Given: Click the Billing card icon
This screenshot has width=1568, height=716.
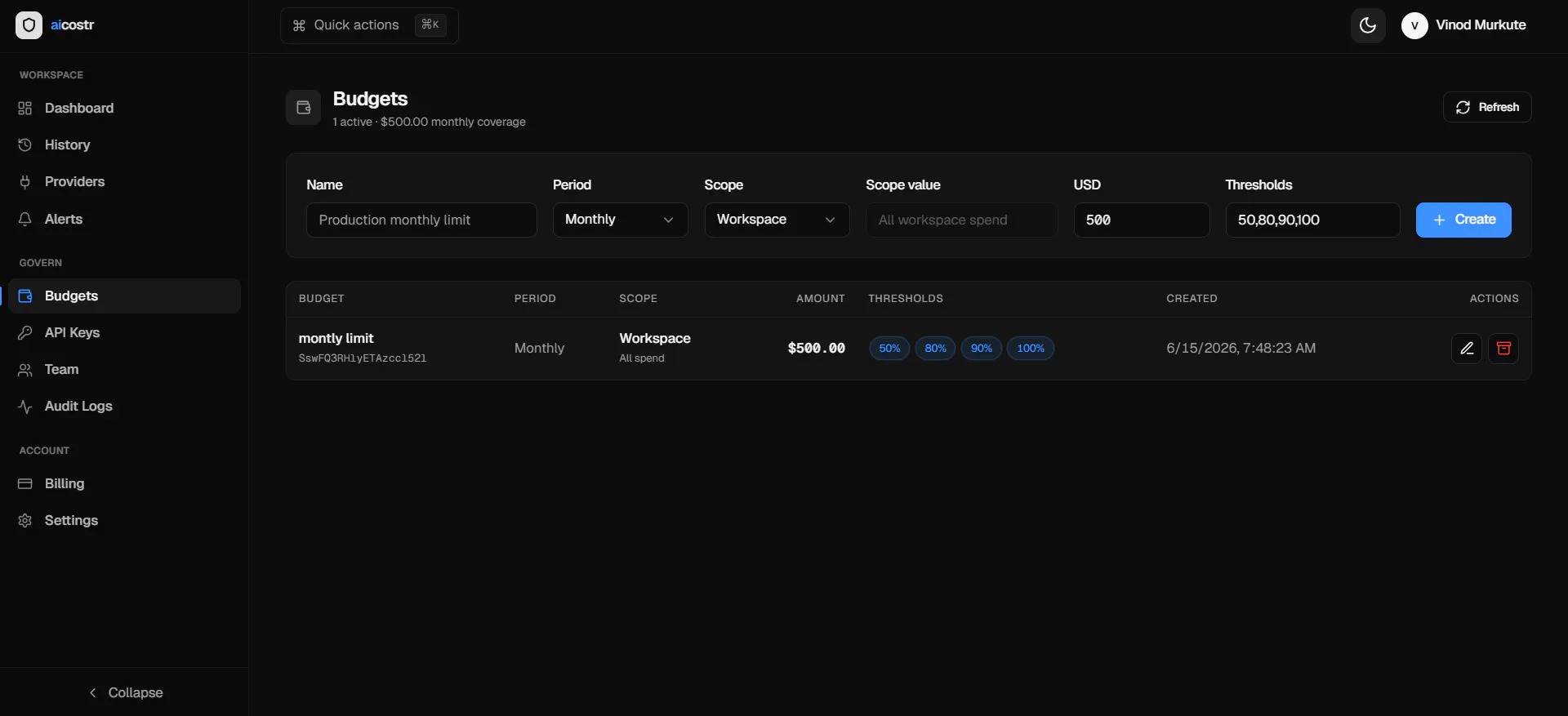Looking at the screenshot, I should click(25, 483).
